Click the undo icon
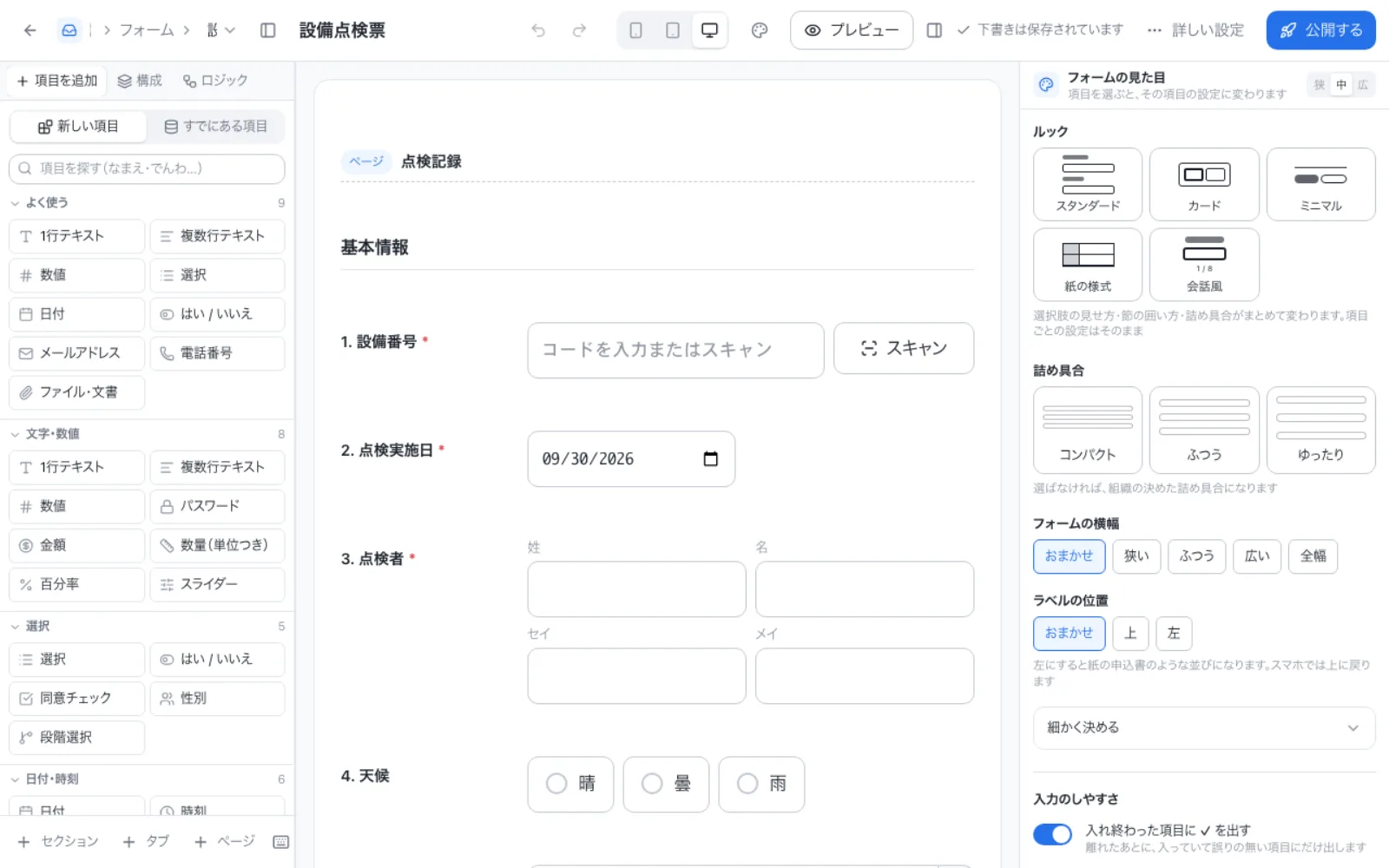Screen dimensions: 1389x868 [538, 30]
